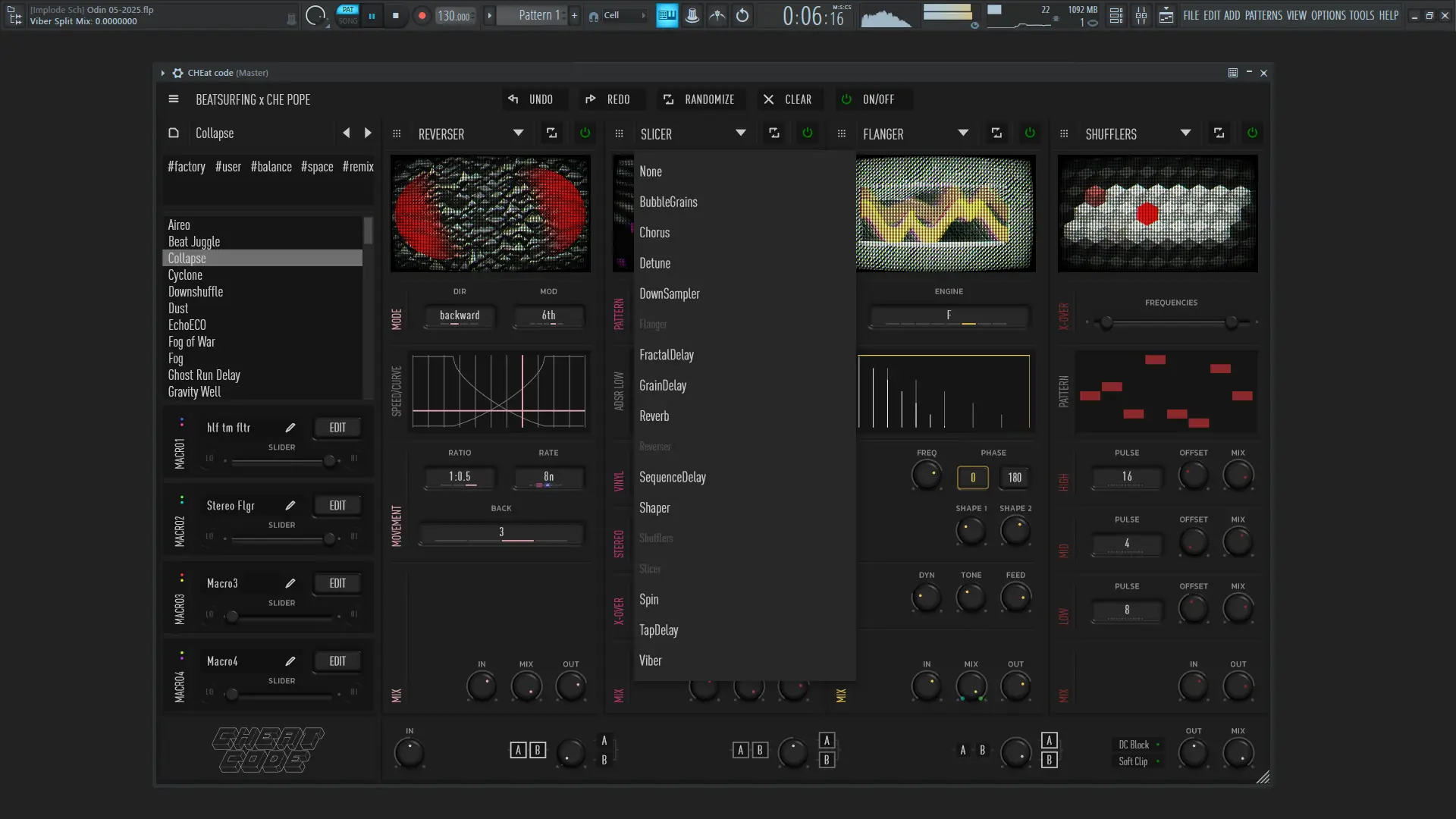The image size is (1456, 819).
Task: Click the randomize icon in the Shufflers module
Action: 1219,133
